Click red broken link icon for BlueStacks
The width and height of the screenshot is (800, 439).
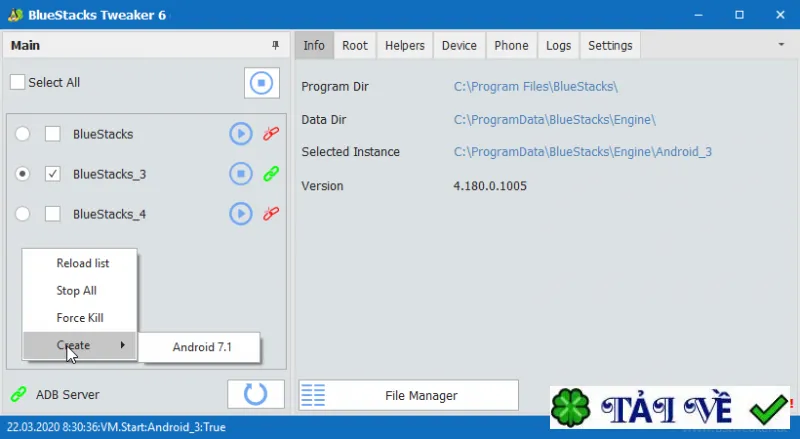(x=271, y=134)
